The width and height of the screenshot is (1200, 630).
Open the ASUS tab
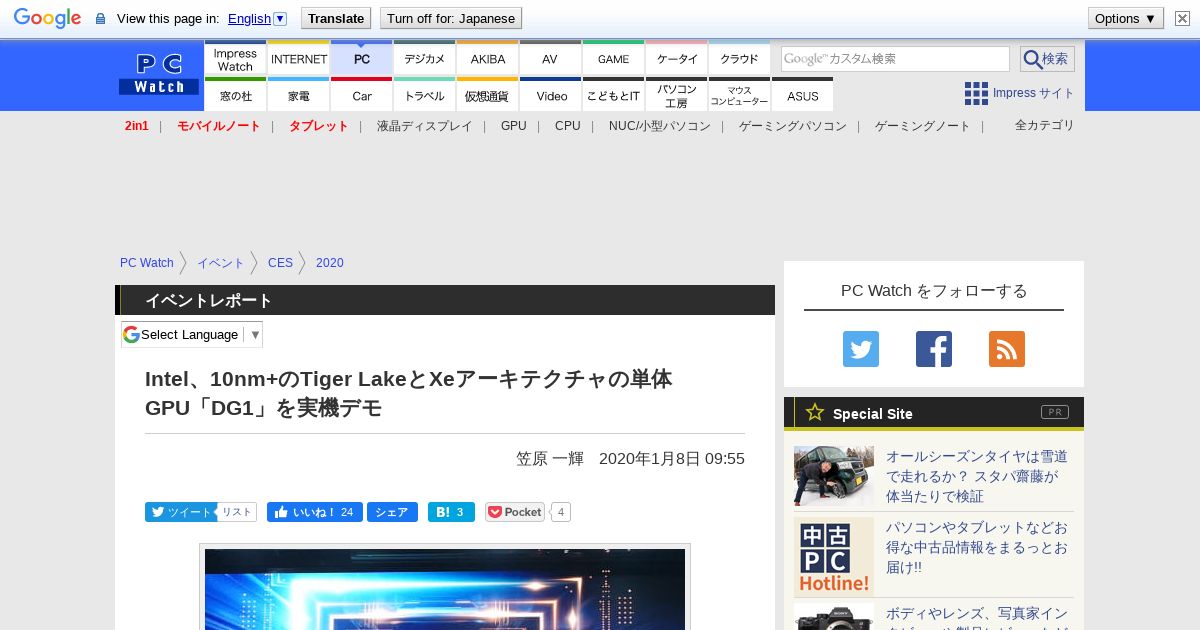point(802,95)
